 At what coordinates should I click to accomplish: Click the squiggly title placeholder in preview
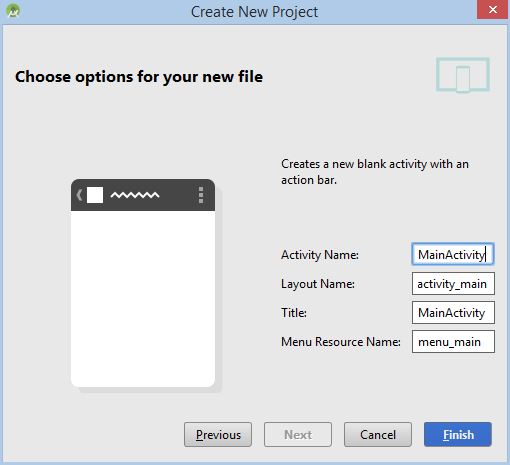point(135,195)
